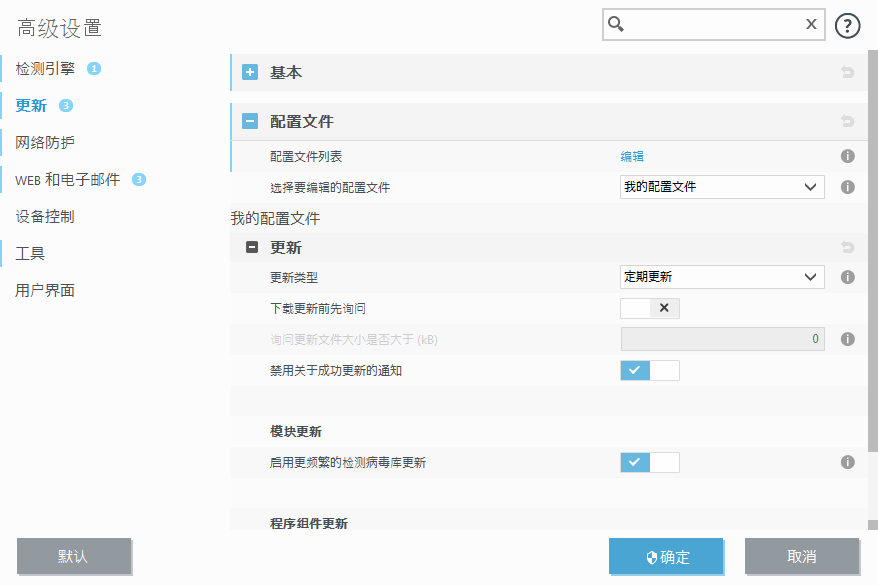Expand the 基本 section
The height and width of the screenshot is (585, 878).
249,72
